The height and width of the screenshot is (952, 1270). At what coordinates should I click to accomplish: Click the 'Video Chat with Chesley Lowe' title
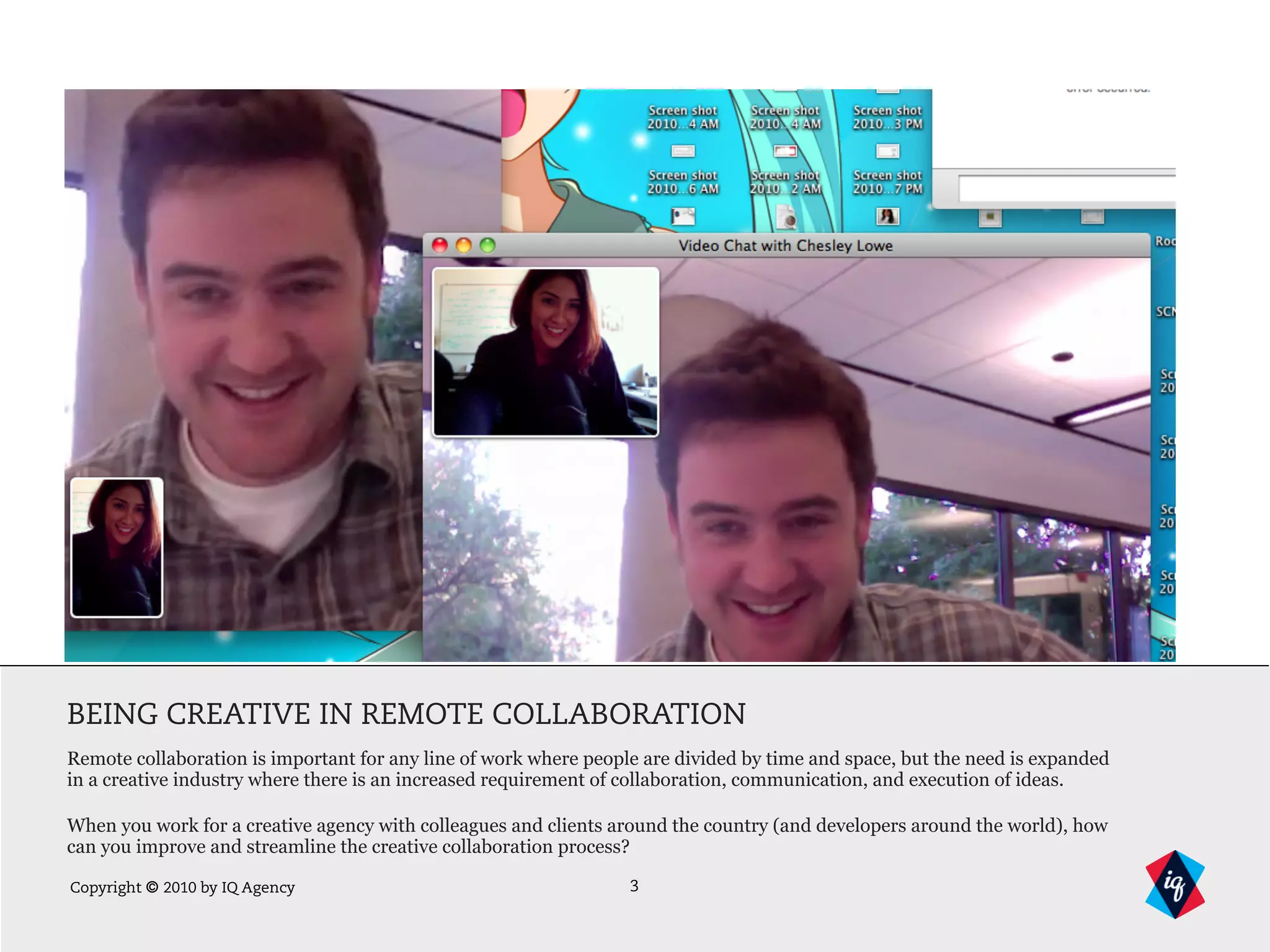(x=785, y=245)
